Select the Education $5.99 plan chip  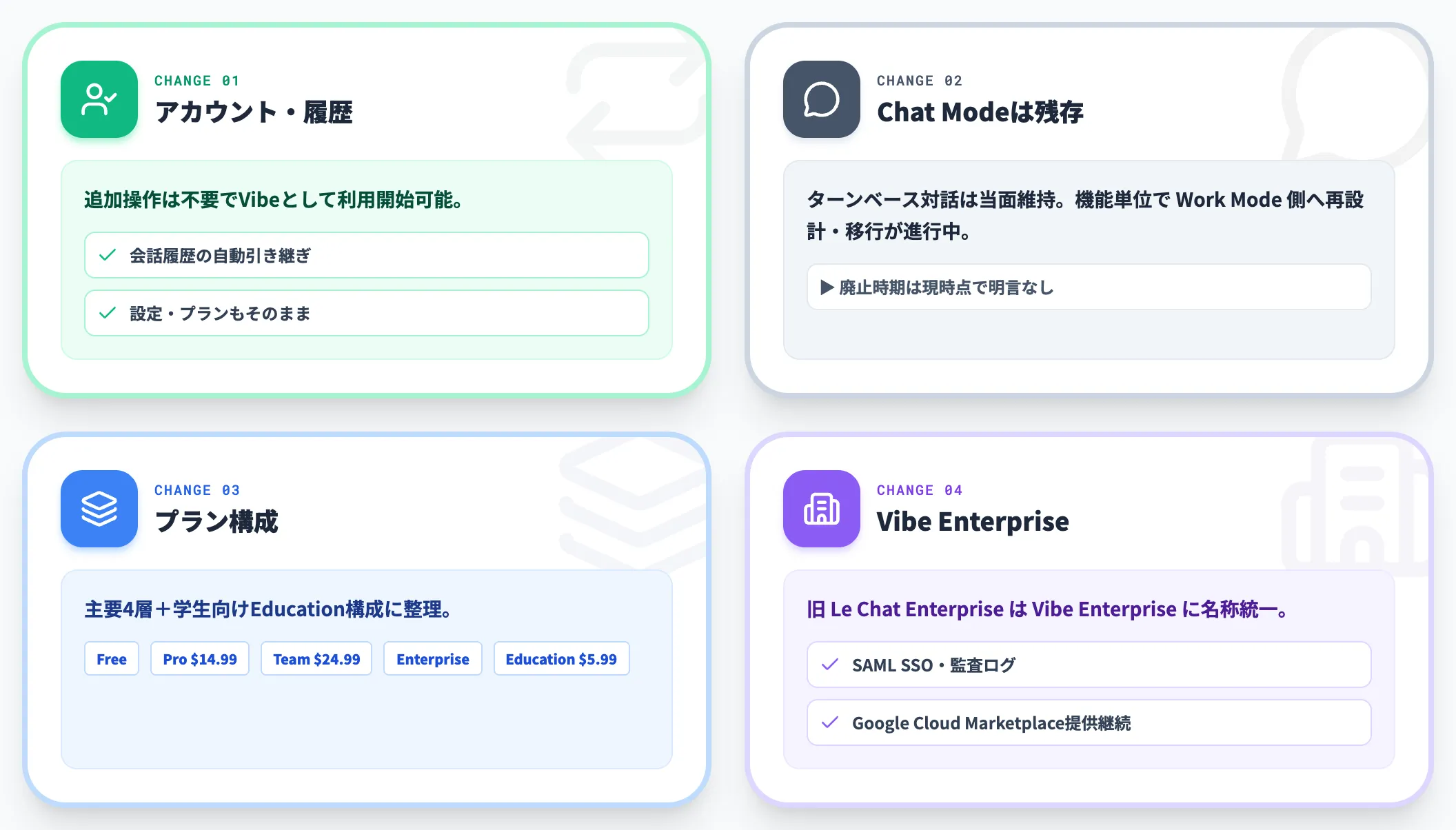pyautogui.click(x=561, y=658)
